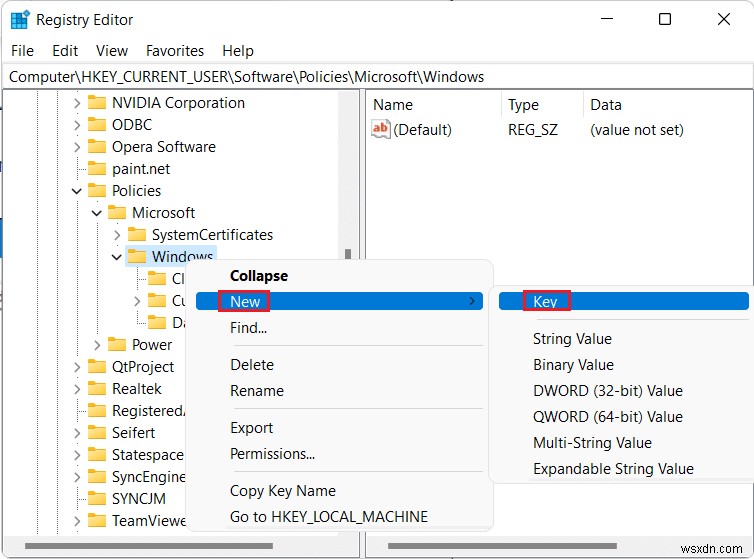The height and width of the screenshot is (559, 754).
Task: Click the SYNCJM folder icon
Action: 97,499
